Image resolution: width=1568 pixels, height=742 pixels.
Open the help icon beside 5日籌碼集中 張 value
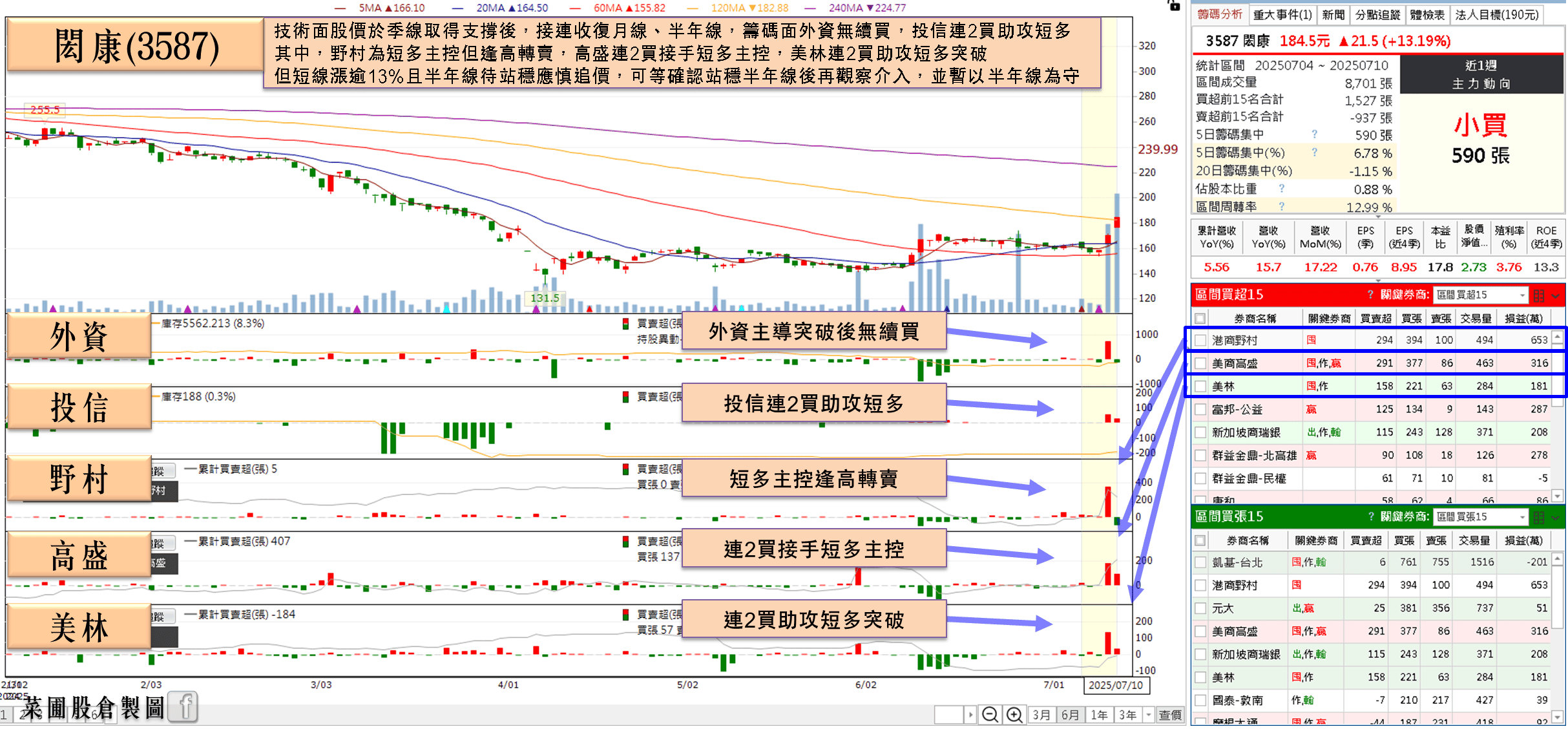click(x=1314, y=134)
